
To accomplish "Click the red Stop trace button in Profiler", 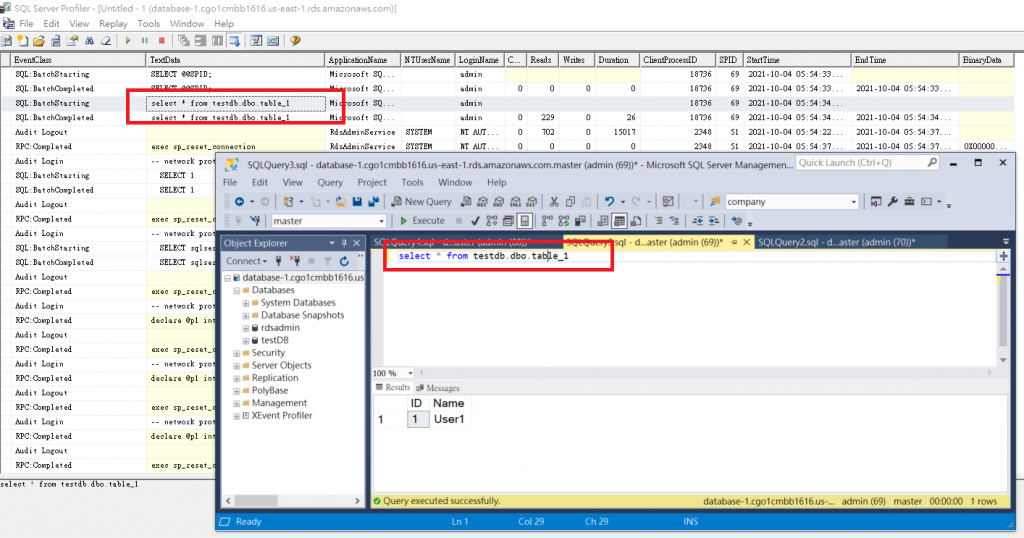I will click(x=162, y=40).
